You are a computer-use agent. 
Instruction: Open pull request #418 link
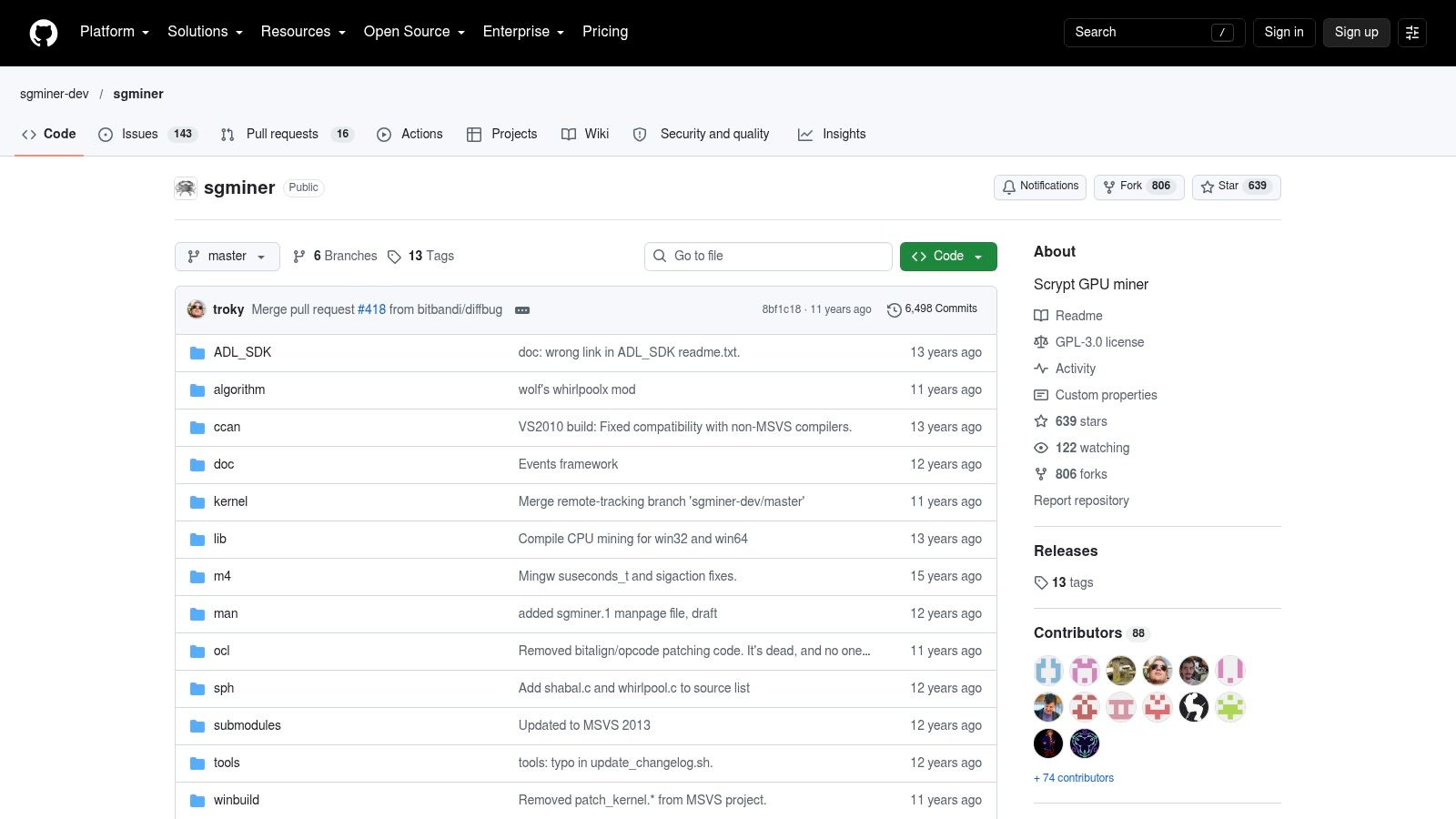coord(371,309)
